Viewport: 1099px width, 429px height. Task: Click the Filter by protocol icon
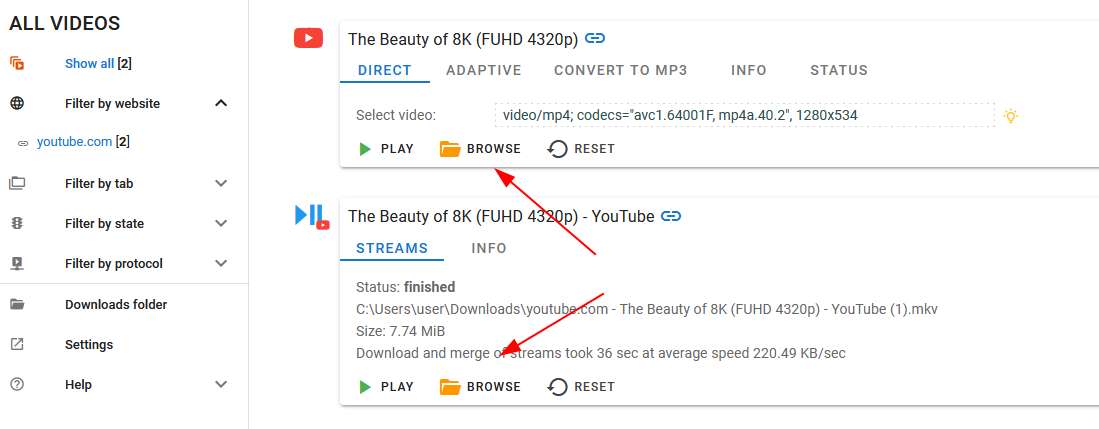point(17,264)
